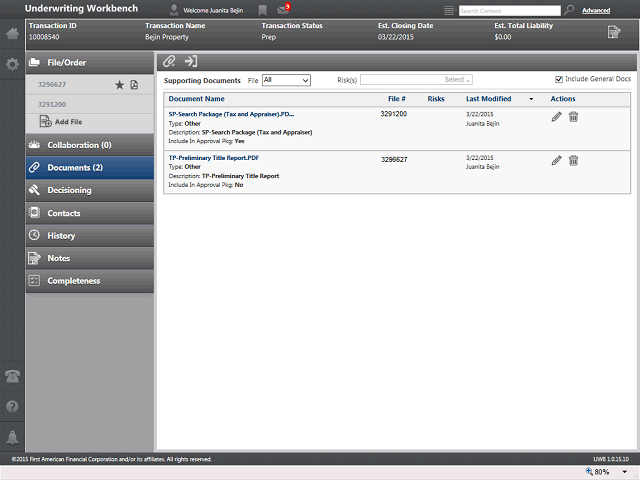Open SP-Search Package (Tax and Appraiser) document link
Viewport: 640px width, 480px height.
231,114
